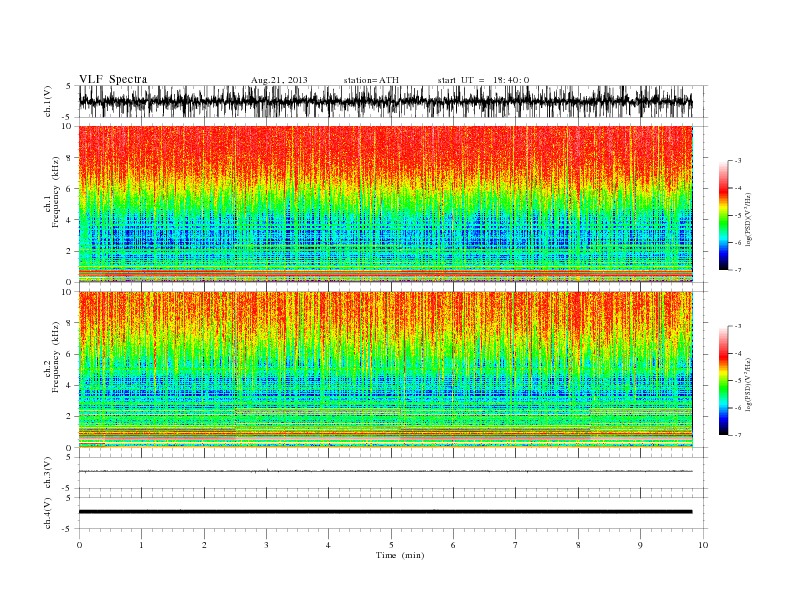Click the "station=ATH" header label

pyautogui.click(x=371, y=80)
